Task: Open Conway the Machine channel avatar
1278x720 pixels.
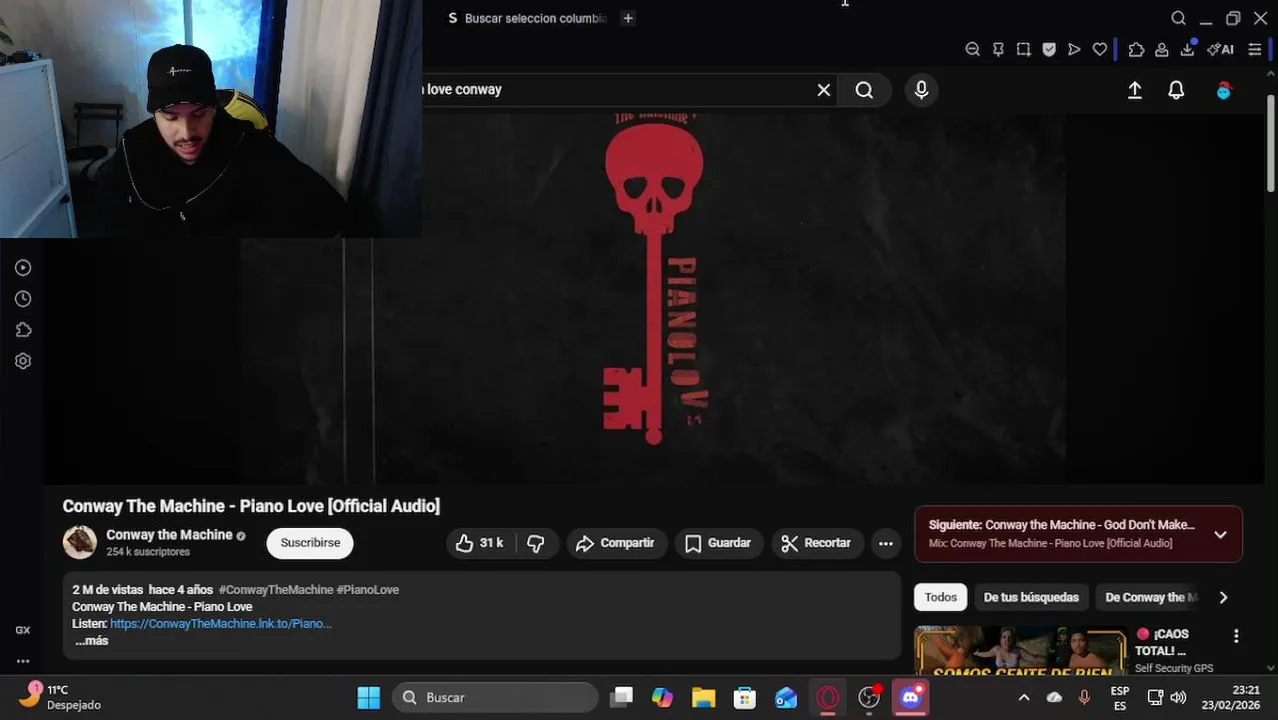Action: [x=80, y=542]
